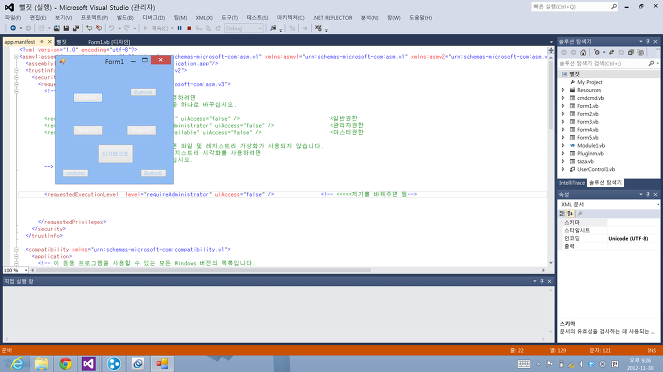Click Sync with Active Document icon
663x372 pixels.
click(611, 52)
